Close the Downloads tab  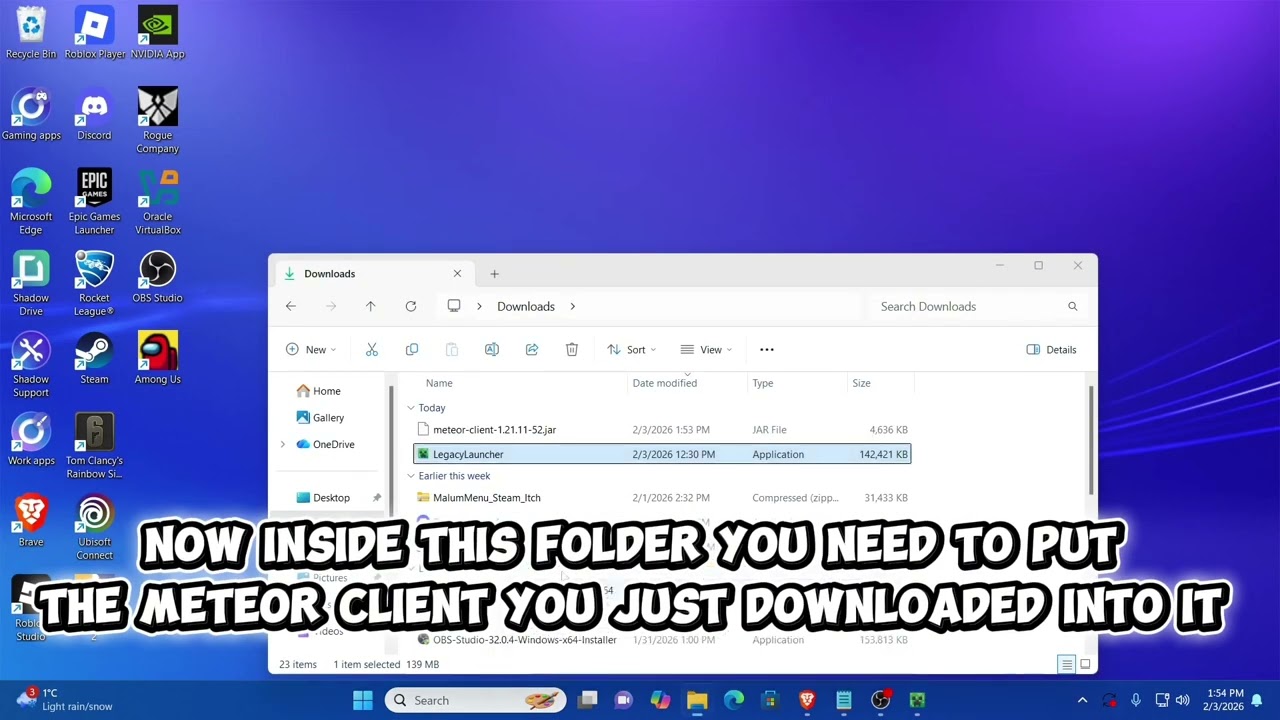point(457,273)
